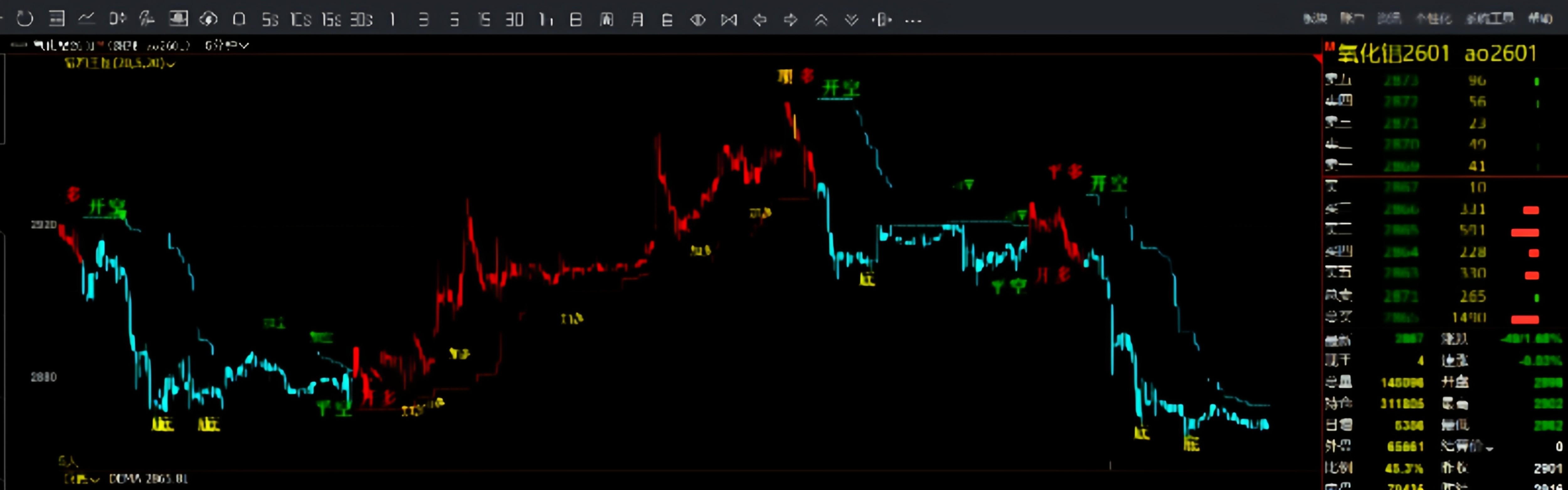Select the weekly (周) period button
Image resolution: width=1568 pixels, height=490 pixels.
point(606,20)
